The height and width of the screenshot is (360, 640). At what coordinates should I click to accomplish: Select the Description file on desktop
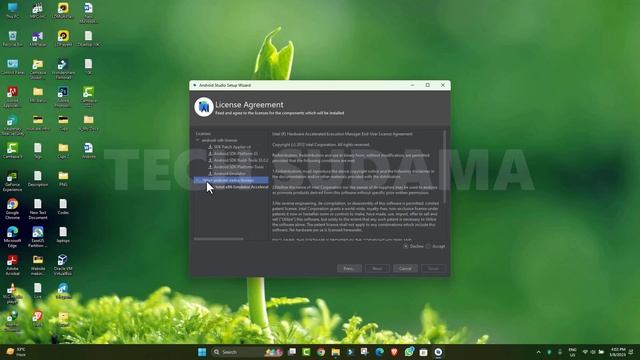tap(38, 178)
